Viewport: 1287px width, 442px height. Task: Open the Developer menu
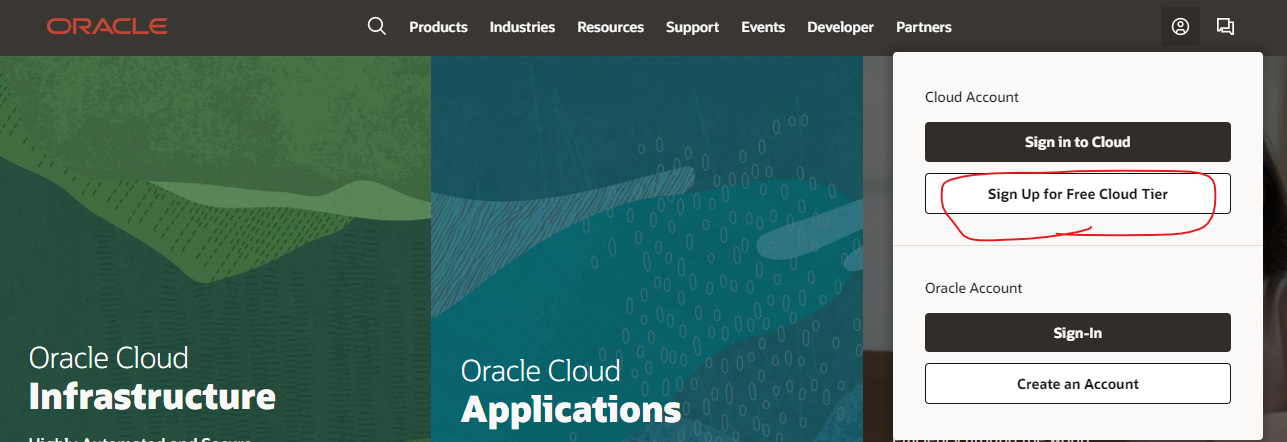pyautogui.click(x=840, y=27)
